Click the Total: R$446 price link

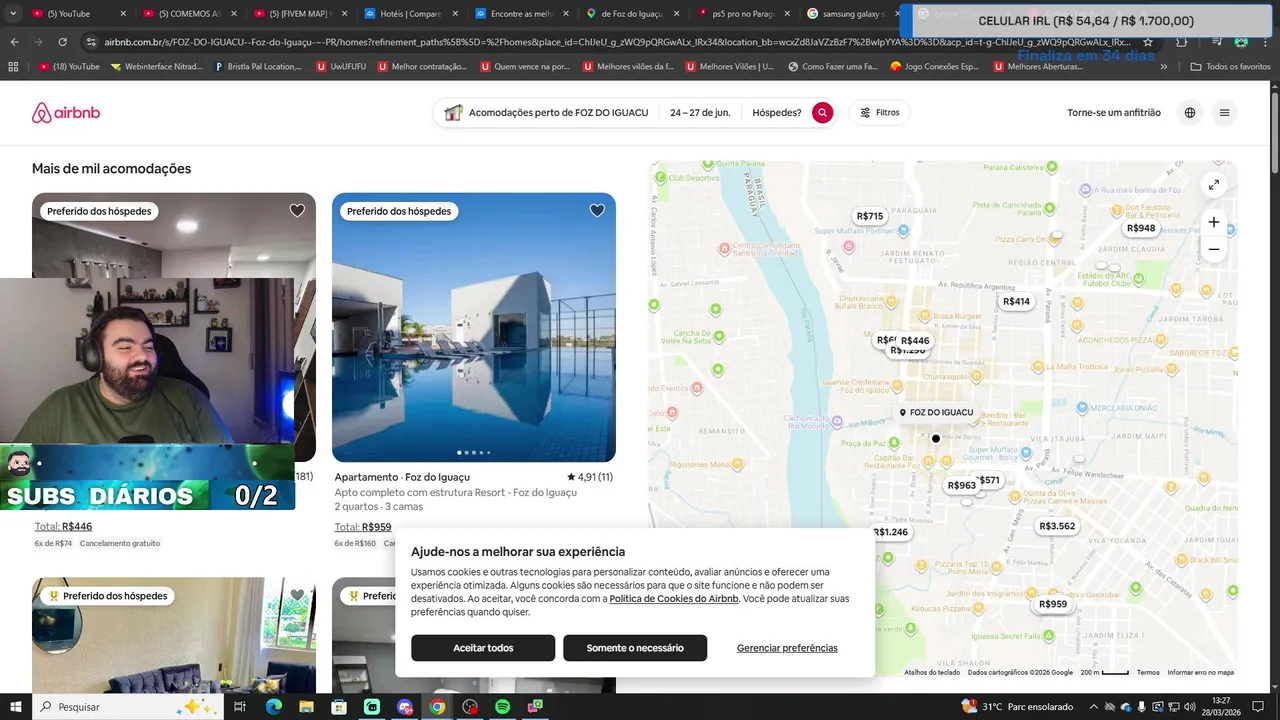[x=63, y=527]
